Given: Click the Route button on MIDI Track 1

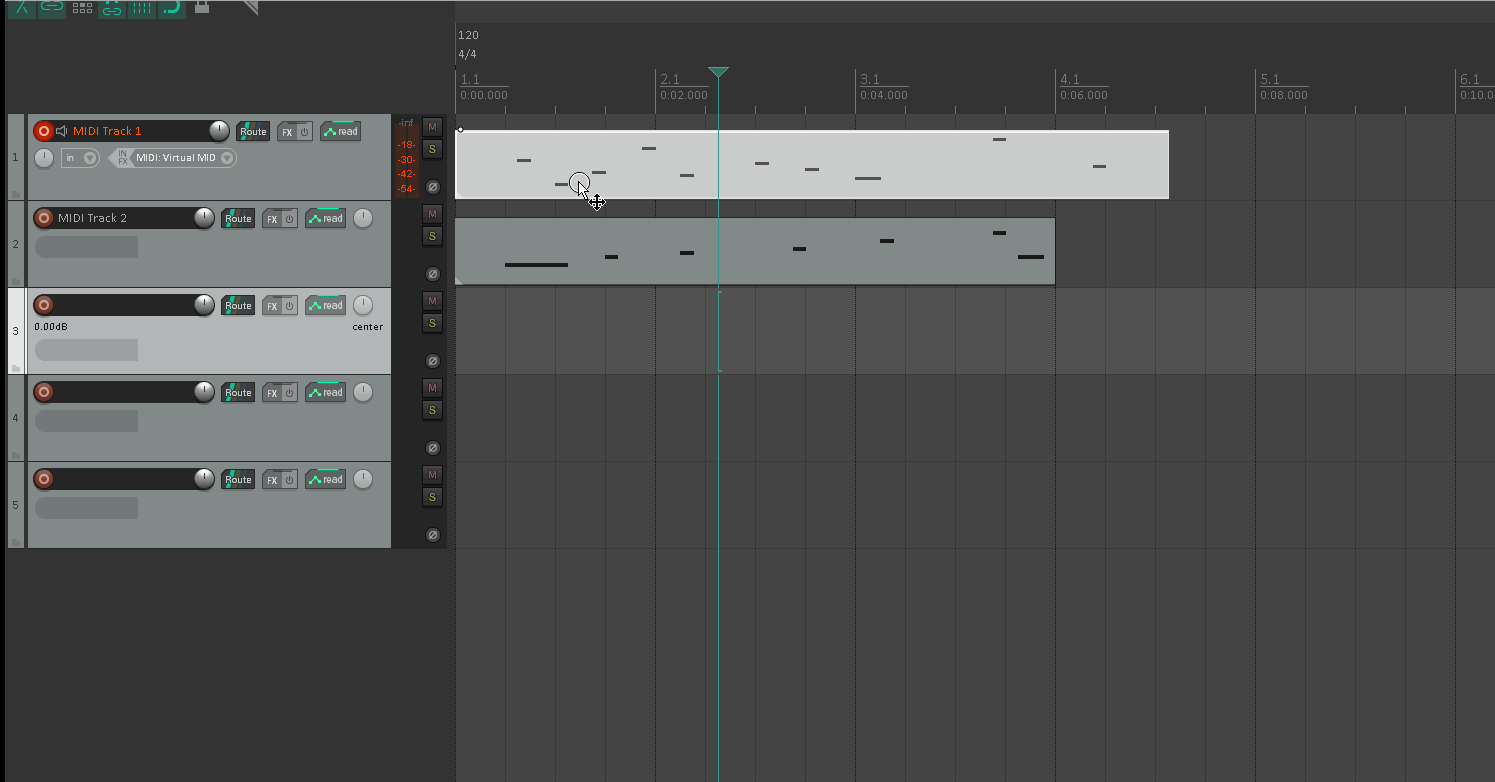Looking at the screenshot, I should point(253,132).
